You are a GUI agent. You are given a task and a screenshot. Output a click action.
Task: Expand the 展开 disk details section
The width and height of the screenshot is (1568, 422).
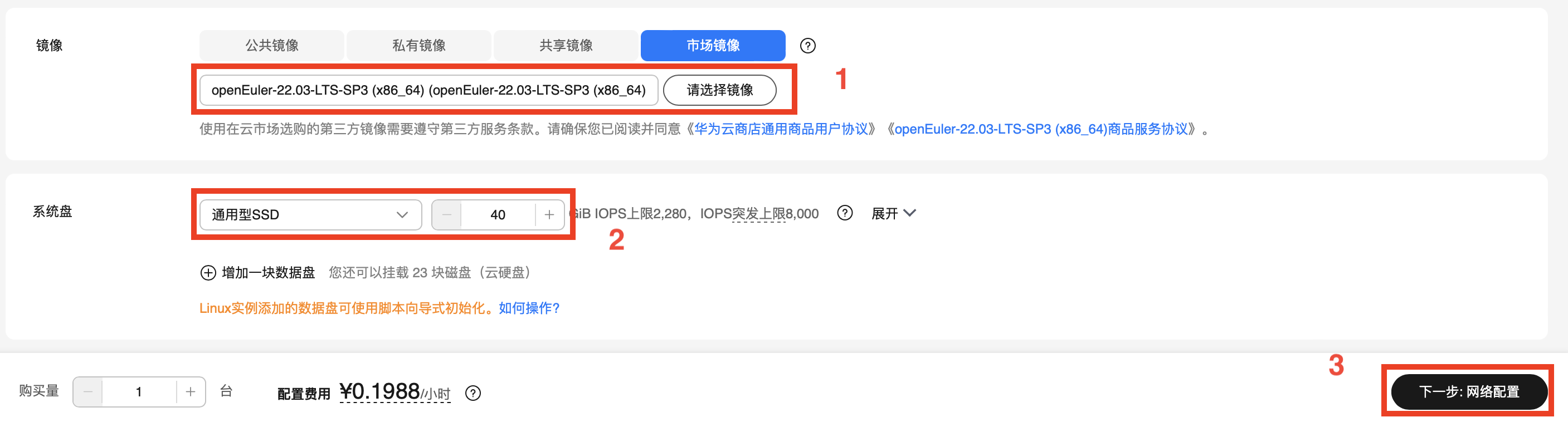(893, 213)
